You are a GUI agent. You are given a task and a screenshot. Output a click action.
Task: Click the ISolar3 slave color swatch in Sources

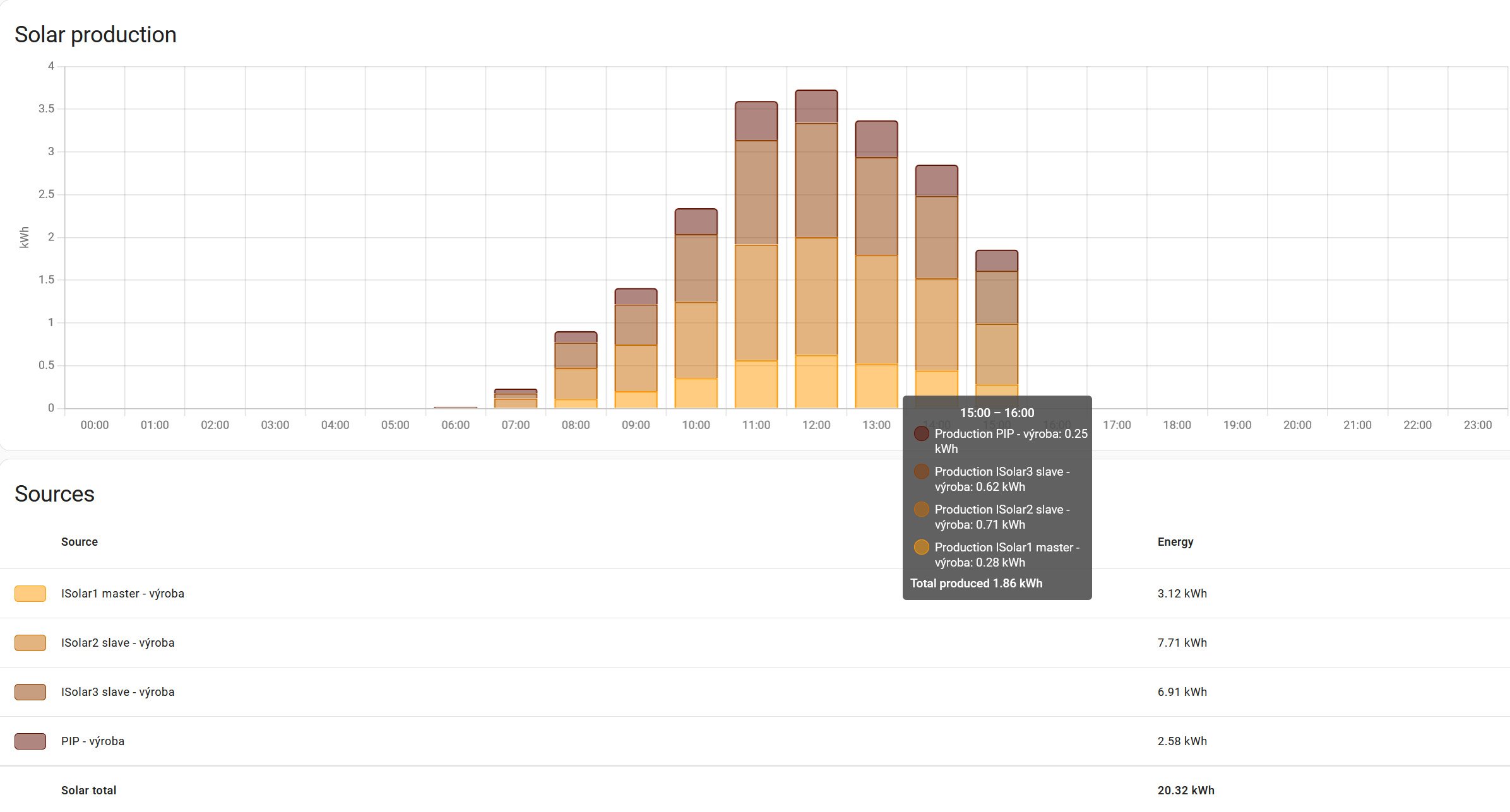point(30,692)
